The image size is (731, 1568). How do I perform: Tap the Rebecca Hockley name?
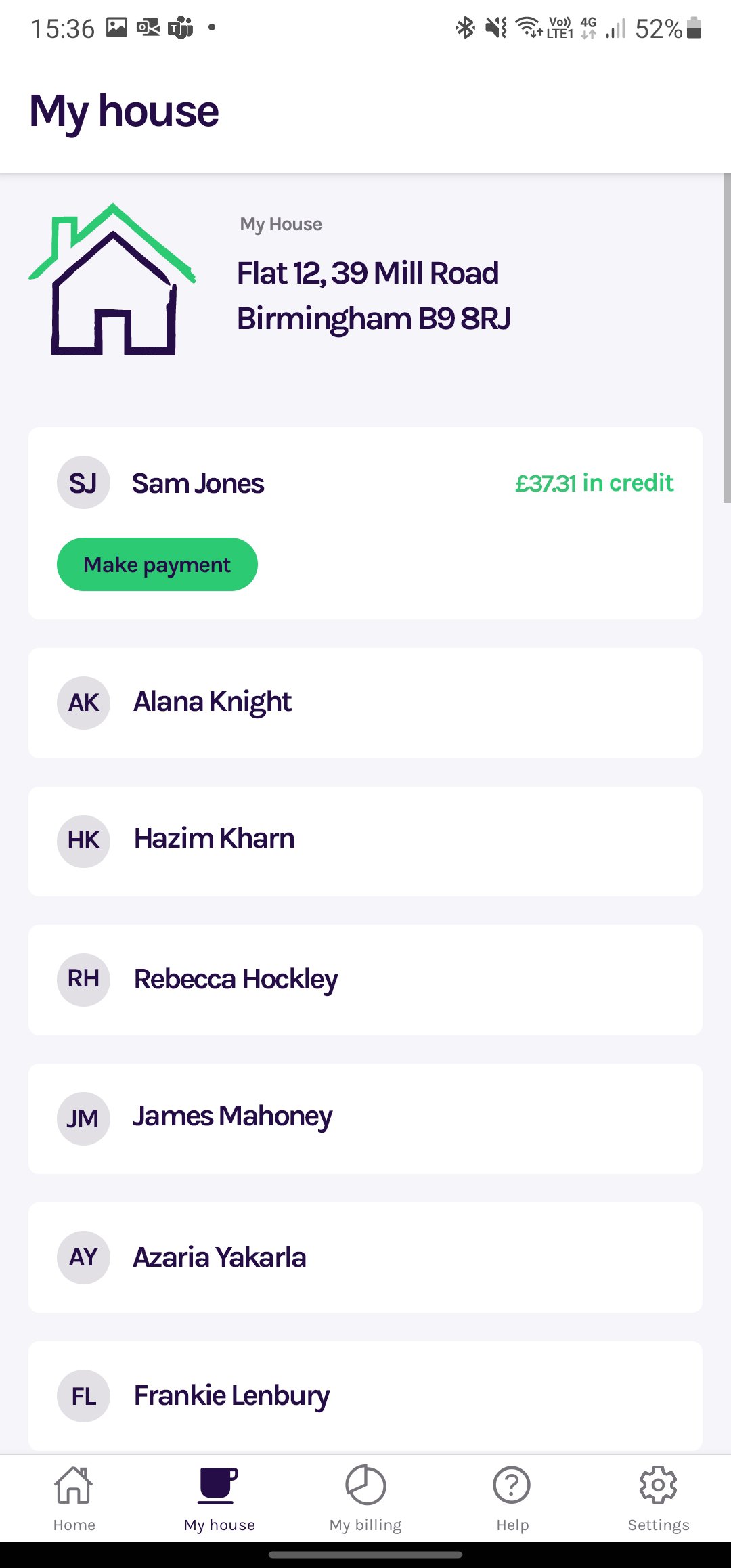[236, 980]
